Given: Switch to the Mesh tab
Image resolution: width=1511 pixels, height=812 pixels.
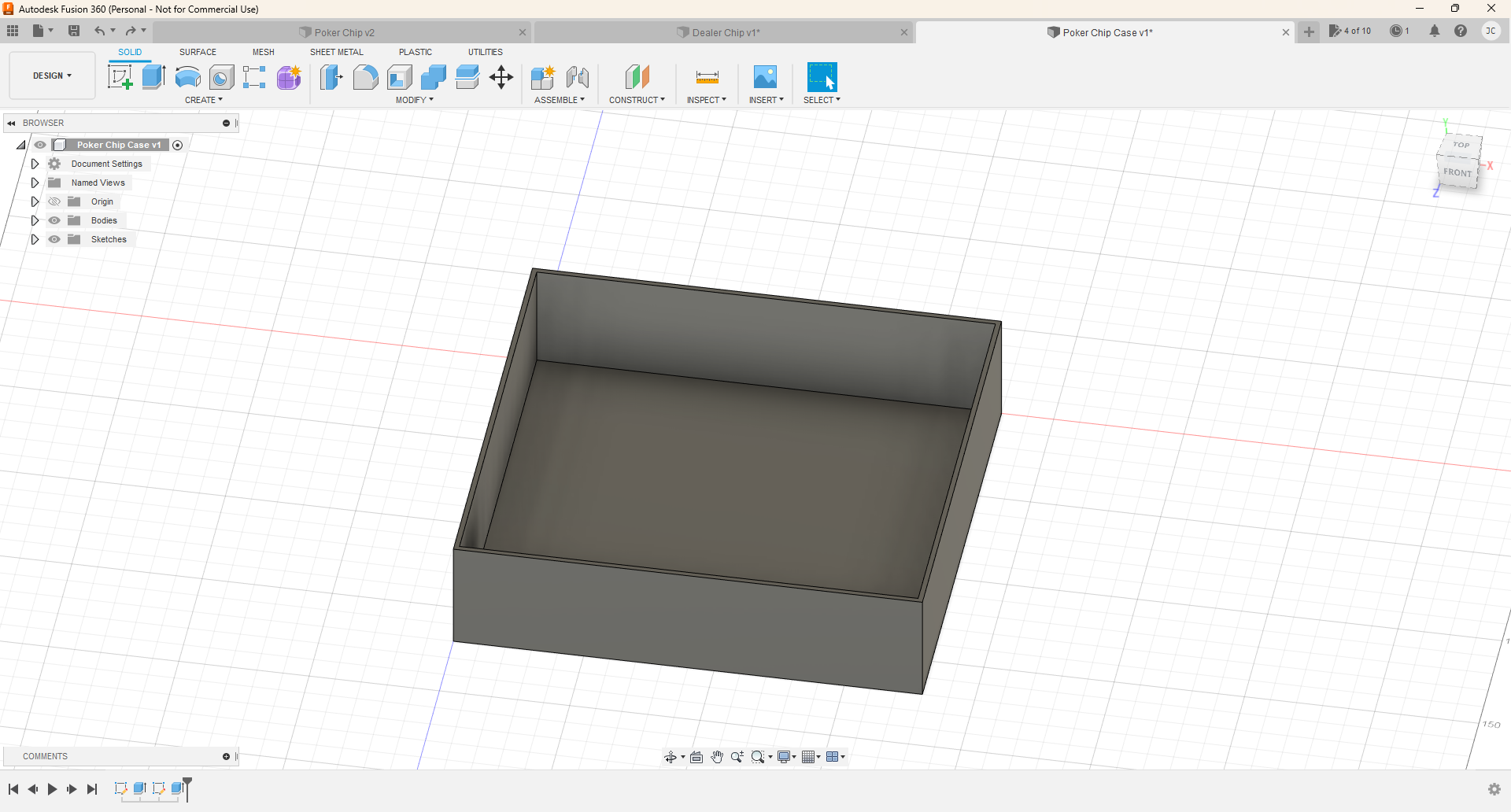Looking at the screenshot, I should point(264,52).
